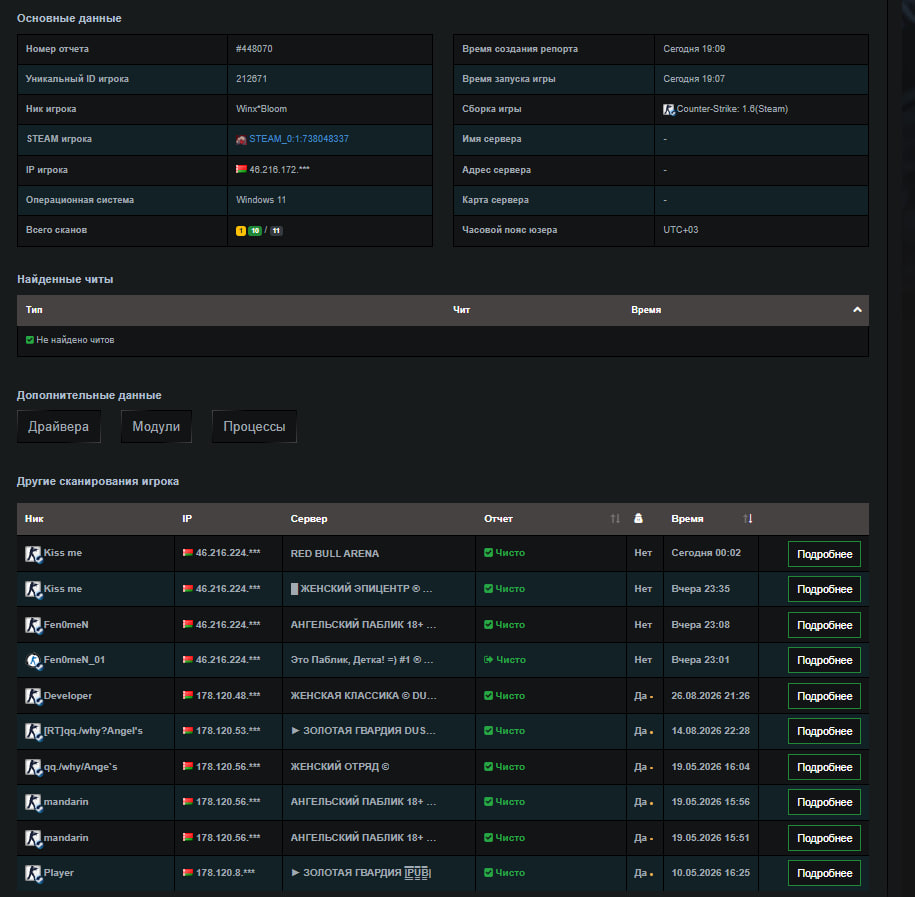This screenshot has height=897, width=915.
Task: Click the green check icon in RED BULL ARENA row
Action: point(488,553)
